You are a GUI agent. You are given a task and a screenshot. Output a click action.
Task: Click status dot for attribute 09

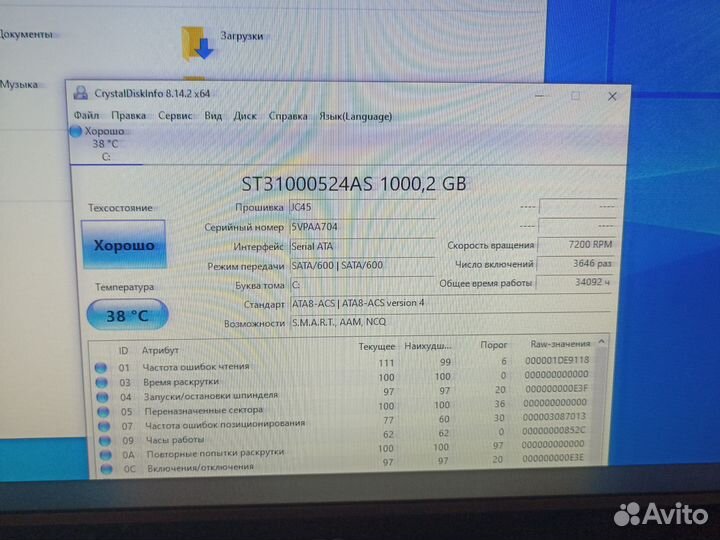coord(105,440)
